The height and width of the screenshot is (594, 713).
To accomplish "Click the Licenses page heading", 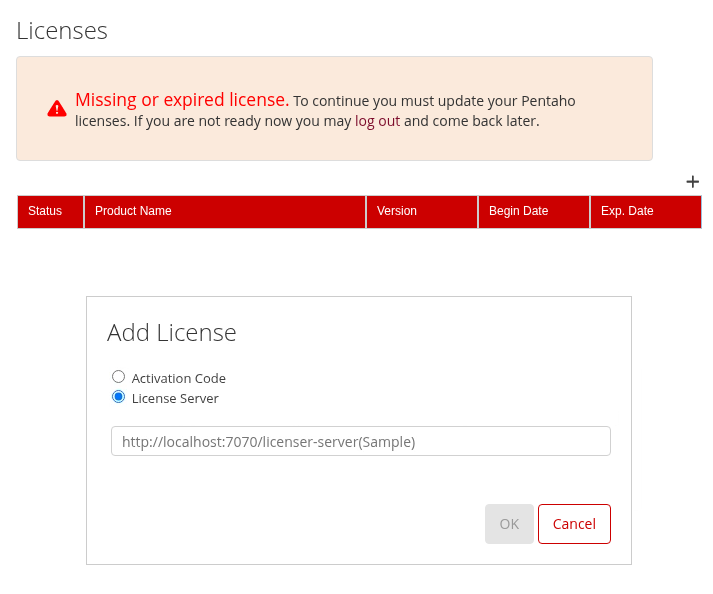I will click(62, 31).
